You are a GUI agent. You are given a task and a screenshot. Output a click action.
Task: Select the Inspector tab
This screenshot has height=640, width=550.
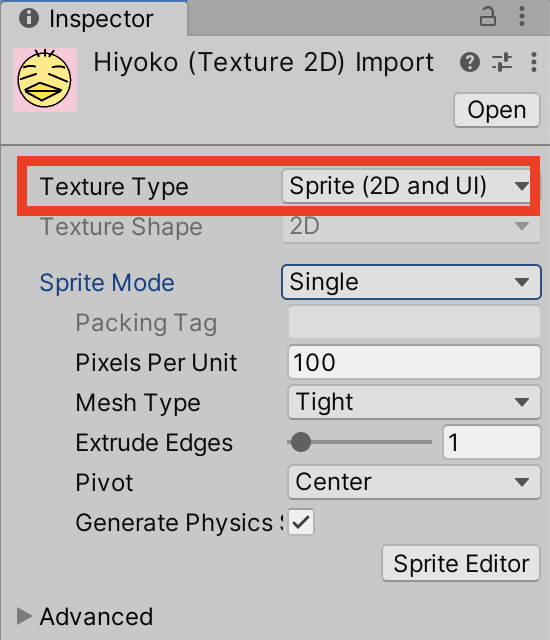[94, 19]
